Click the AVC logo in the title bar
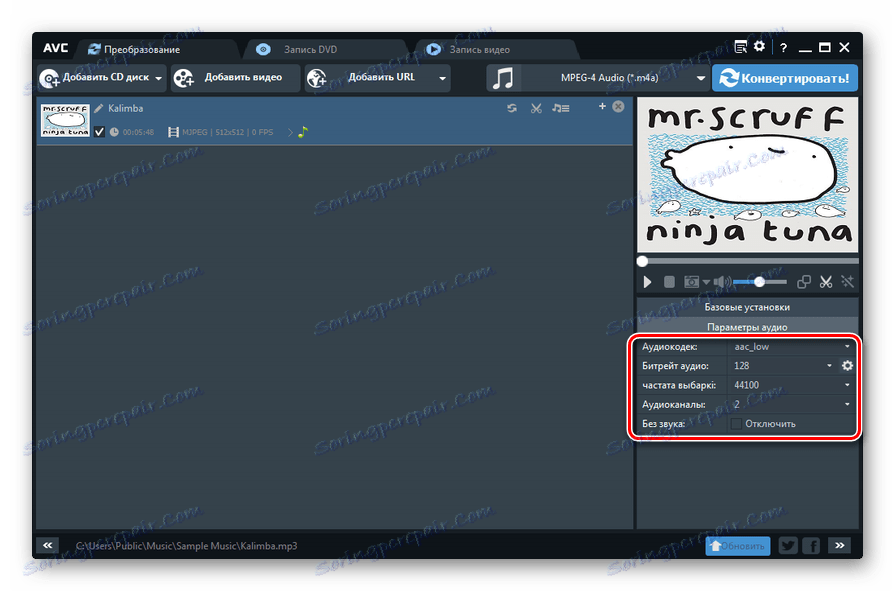 pyautogui.click(x=55, y=48)
